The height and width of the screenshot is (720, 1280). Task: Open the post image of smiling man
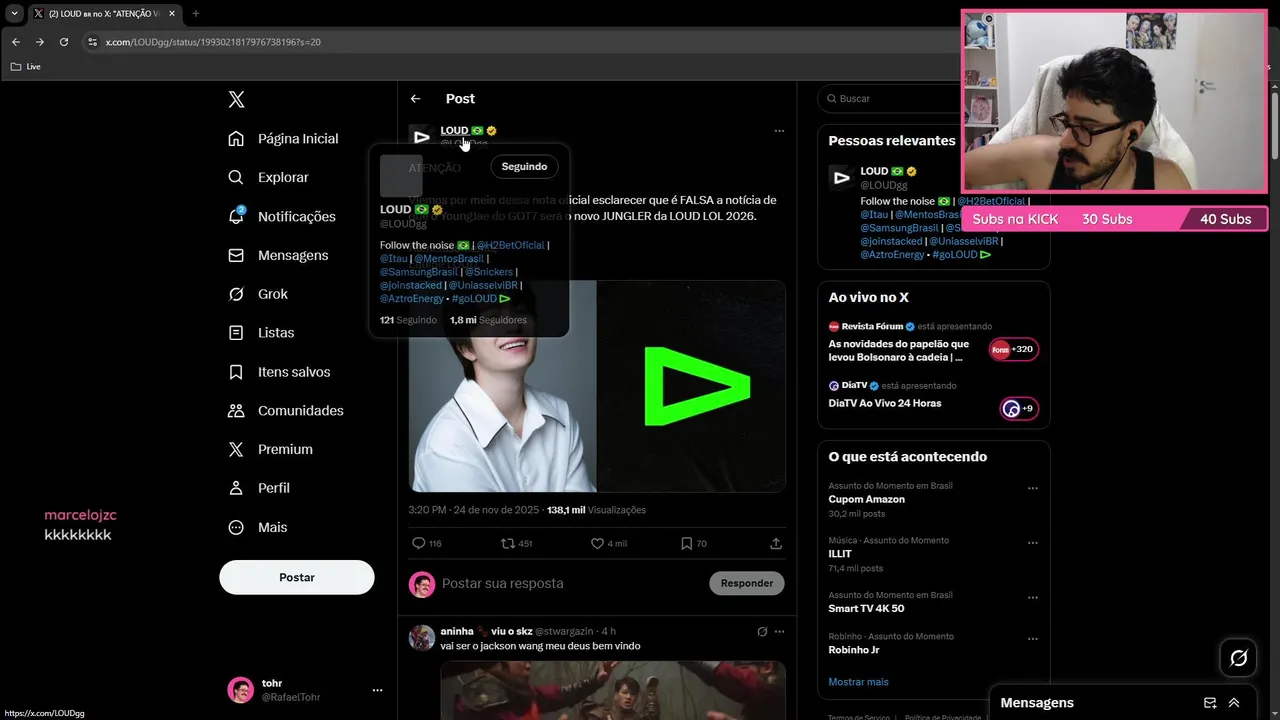tap(502, 386)
